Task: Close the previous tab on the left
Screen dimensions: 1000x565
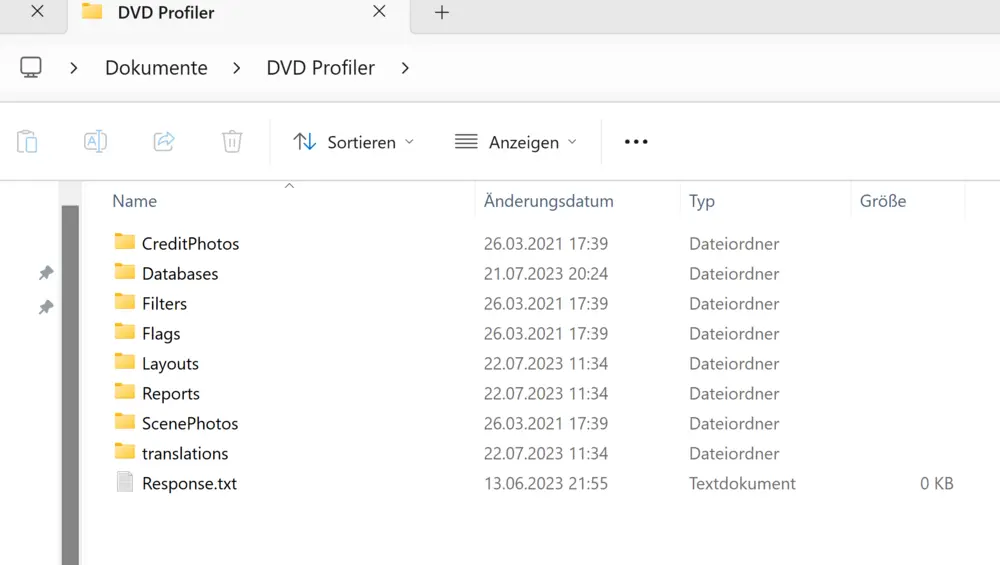Action: [x=38, y=11]
